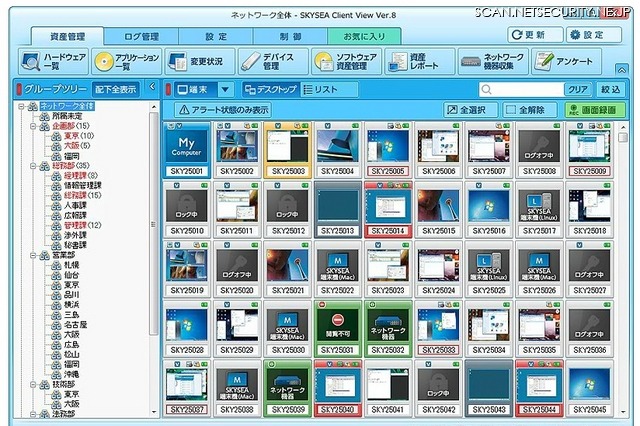Select Linux terminal SKY25017
Screen dimensions: 640x426
click(539, 209)
